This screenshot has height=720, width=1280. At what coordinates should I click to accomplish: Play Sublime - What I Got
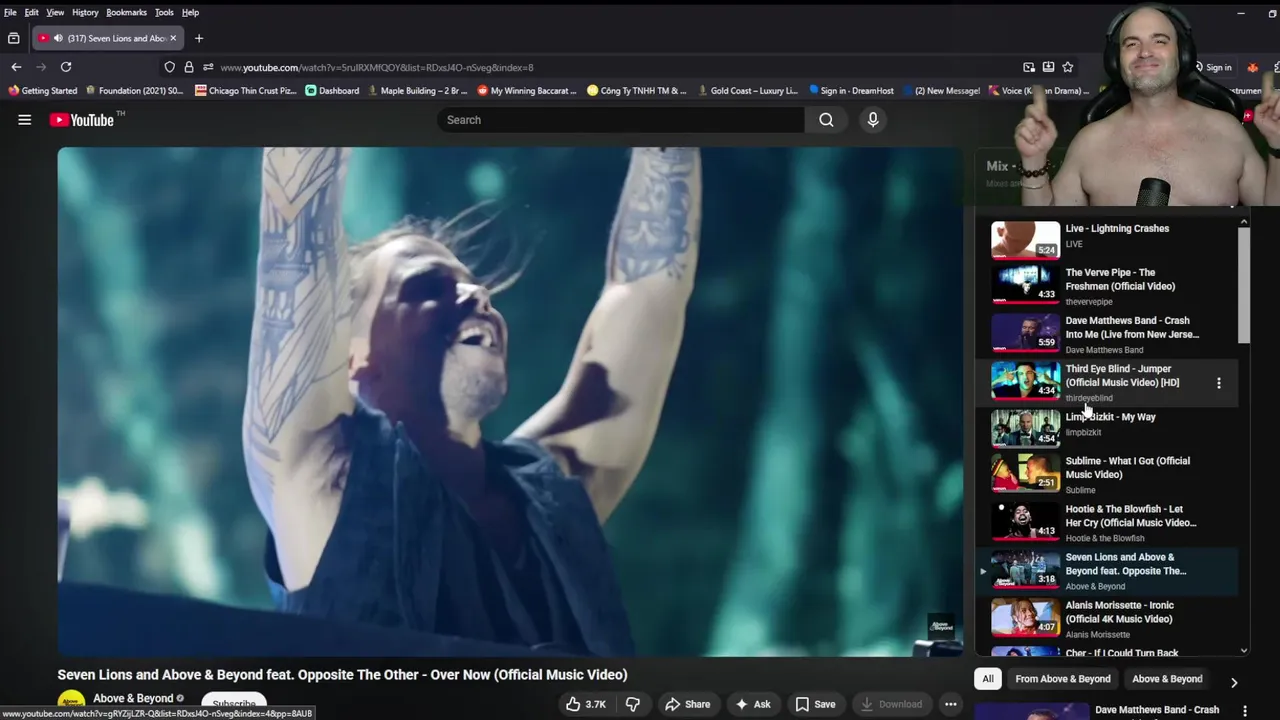(x=1107, y=474)
